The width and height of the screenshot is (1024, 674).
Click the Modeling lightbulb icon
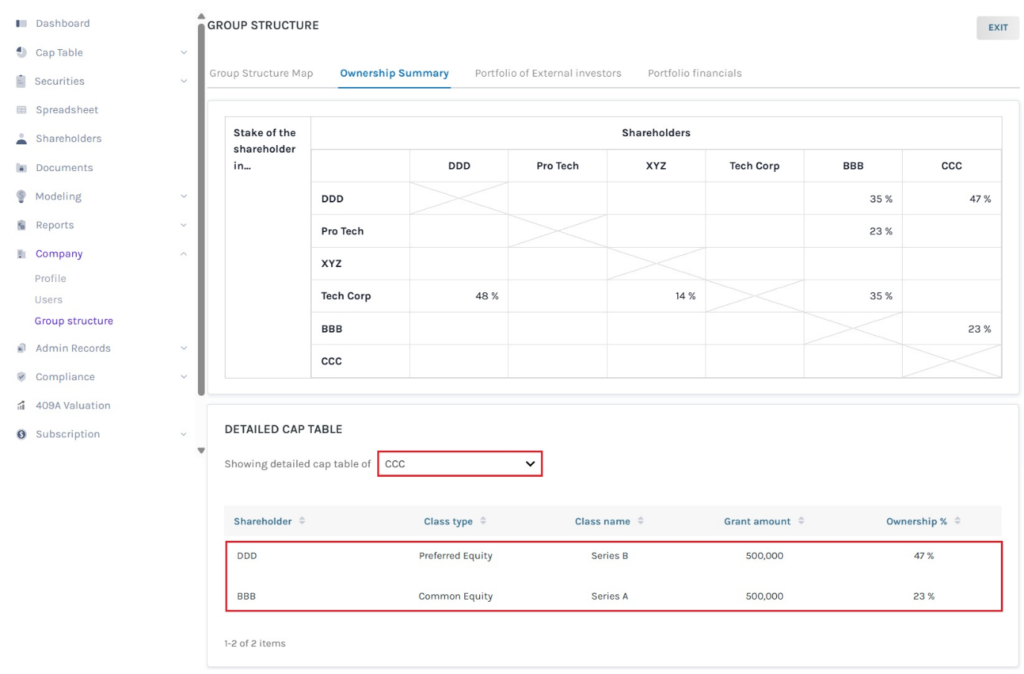click(x=21, y=197)
